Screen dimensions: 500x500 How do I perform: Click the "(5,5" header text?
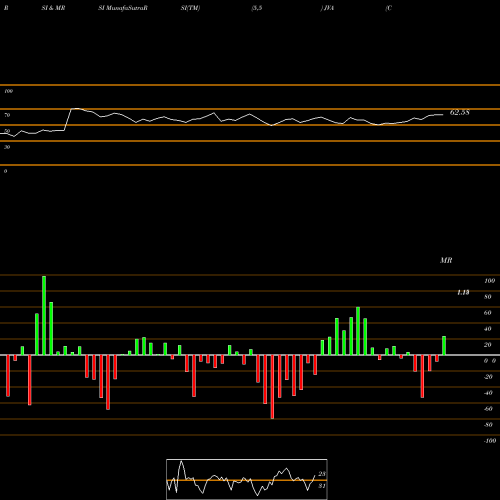(257, 8)
